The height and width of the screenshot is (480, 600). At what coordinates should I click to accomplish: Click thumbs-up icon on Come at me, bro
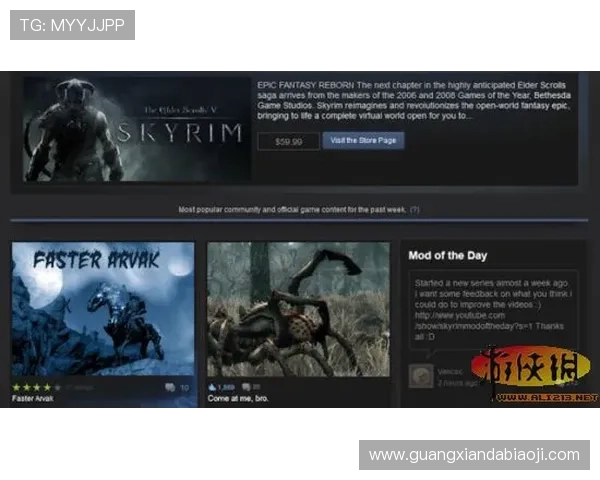point(214,387)
